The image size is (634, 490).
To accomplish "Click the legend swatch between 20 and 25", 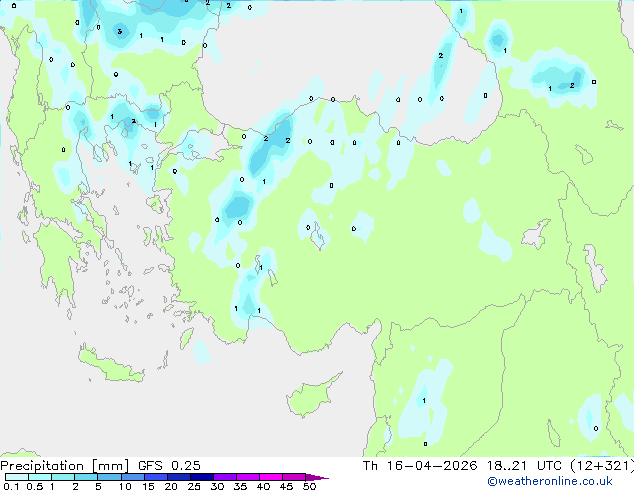I will [178, 477].
